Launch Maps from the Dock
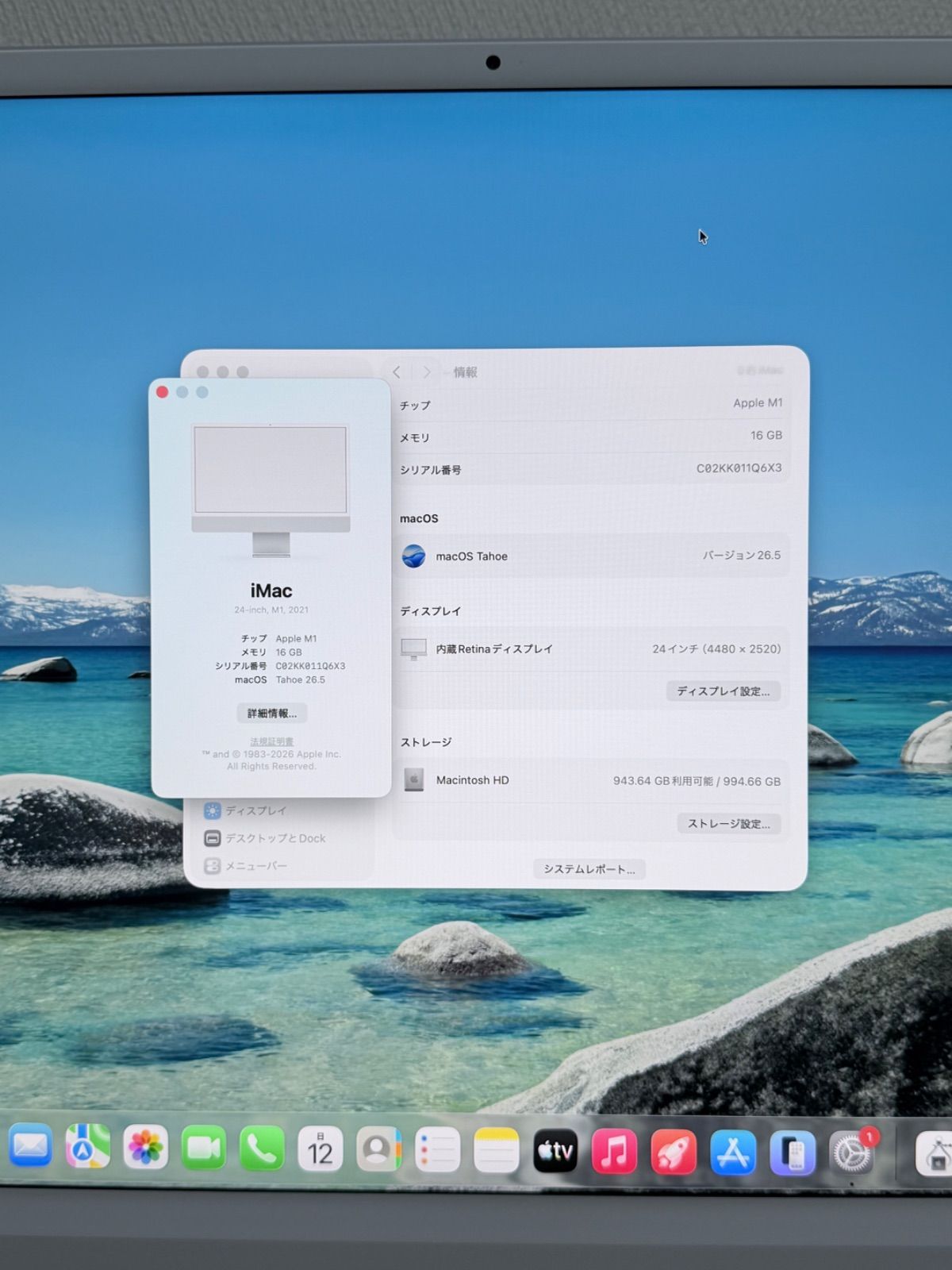 (x=88, y=1146)
